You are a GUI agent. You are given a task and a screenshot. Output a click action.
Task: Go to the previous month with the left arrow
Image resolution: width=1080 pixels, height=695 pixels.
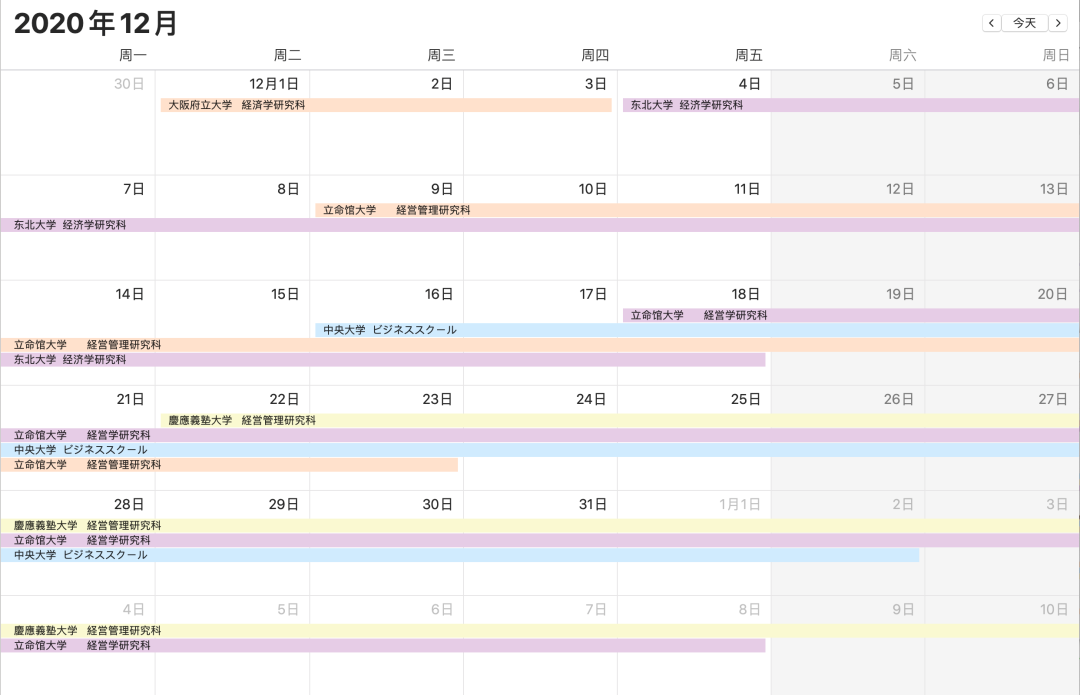991,23
